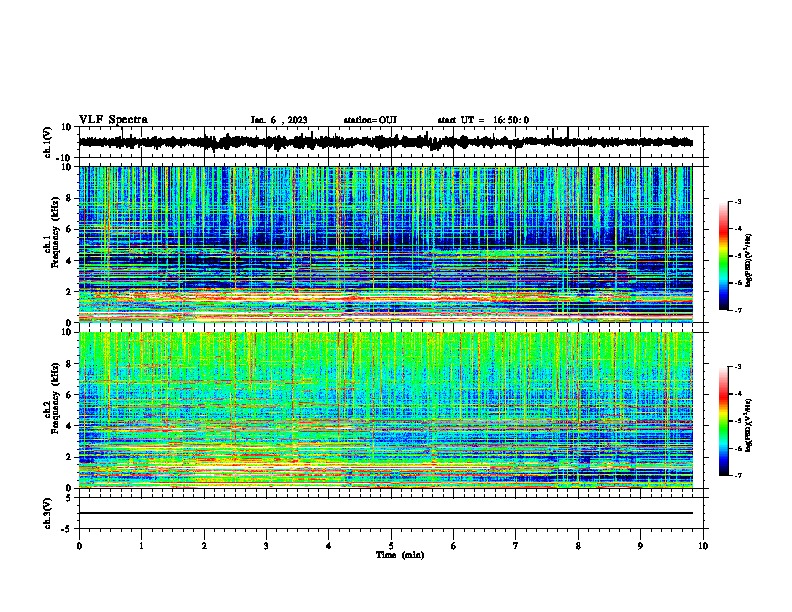
Task: Click the "-3" label on ch.1 color scale
Action: (737, 202)
